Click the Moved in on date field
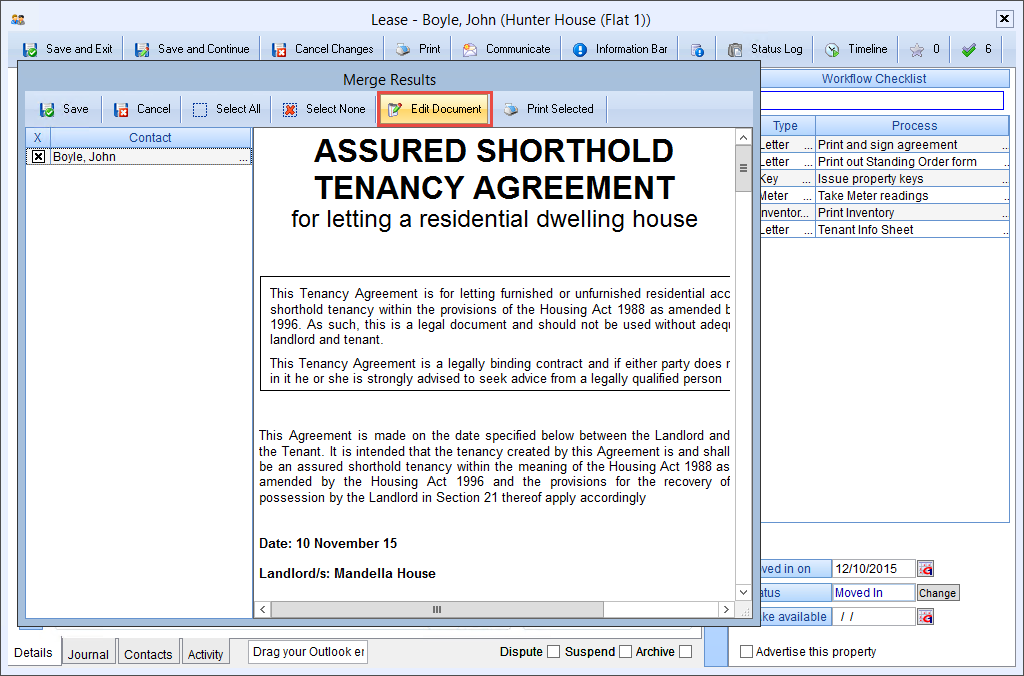 tap(873, 569)
